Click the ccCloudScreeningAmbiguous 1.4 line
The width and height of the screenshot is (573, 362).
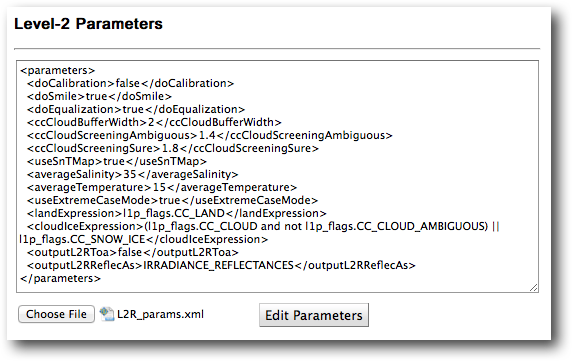pos(209,136)
